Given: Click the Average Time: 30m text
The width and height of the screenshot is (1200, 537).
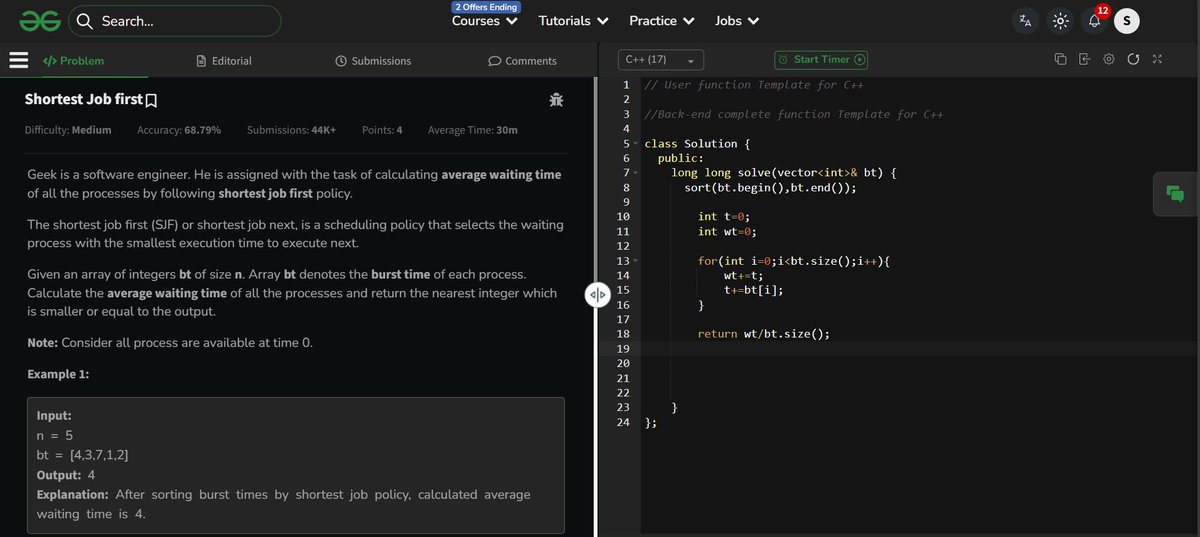Looking at the screenshot, I should tap(473, 130).
